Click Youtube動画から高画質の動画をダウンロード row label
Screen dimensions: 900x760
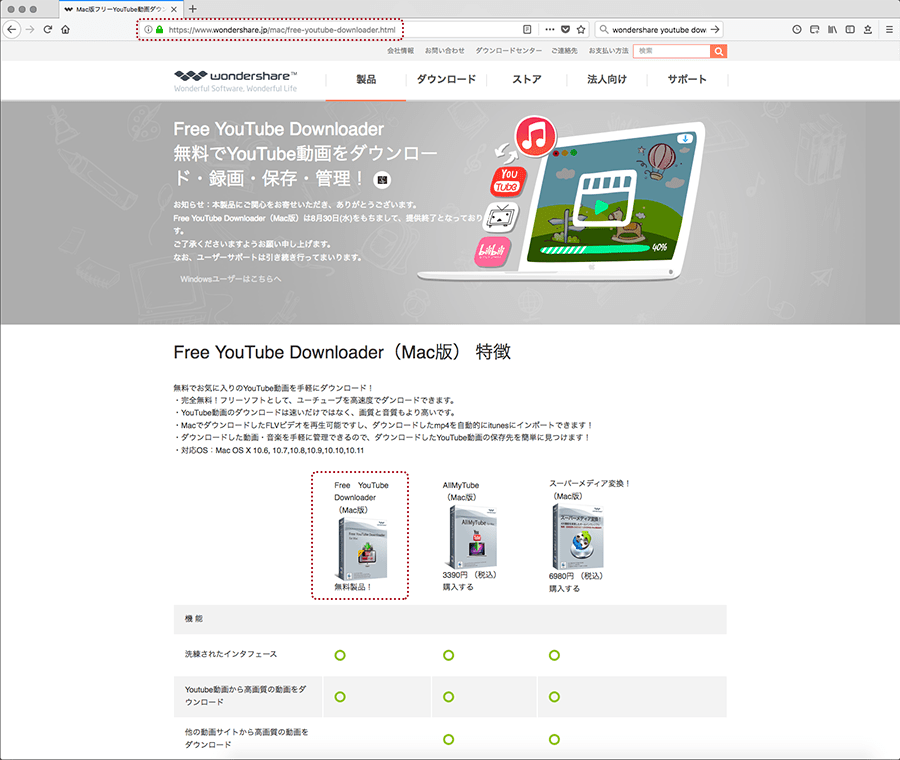246,695
